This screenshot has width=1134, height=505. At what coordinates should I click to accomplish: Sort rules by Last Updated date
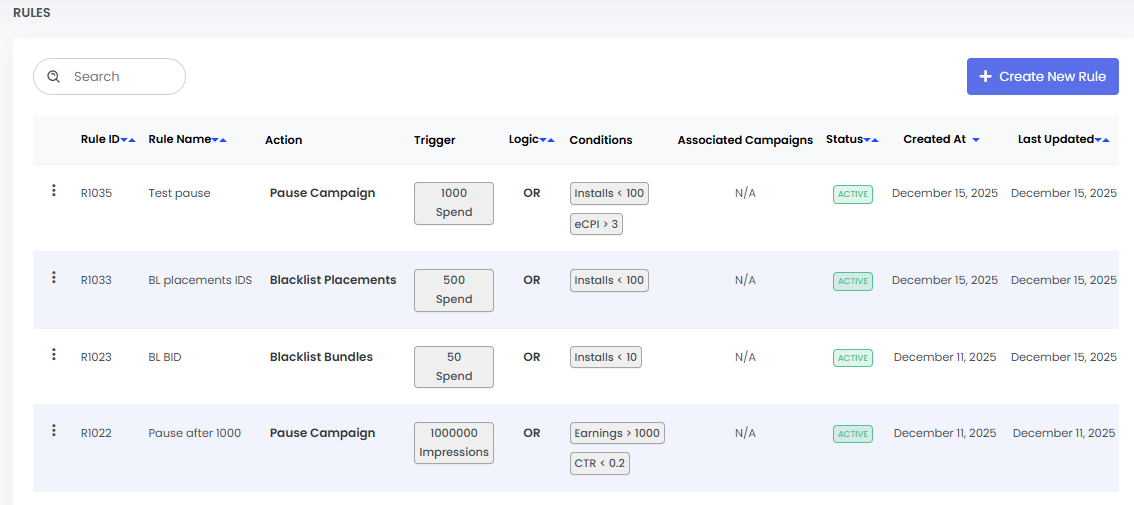(1102, 140)
